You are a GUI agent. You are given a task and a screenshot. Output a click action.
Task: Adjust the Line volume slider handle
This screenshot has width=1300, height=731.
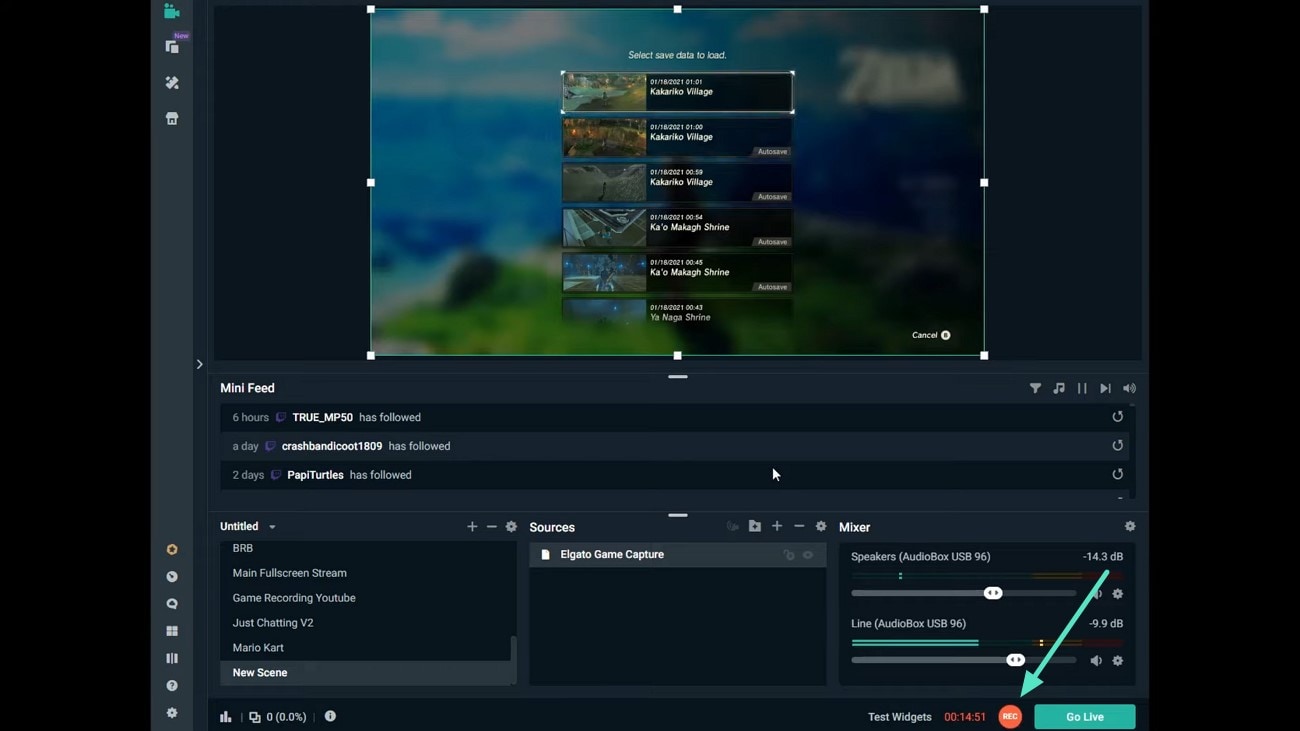pos(1015,660)
